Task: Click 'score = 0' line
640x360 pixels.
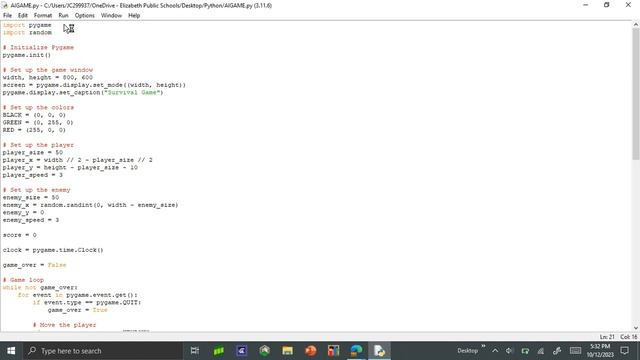Action: pos(20,235)
